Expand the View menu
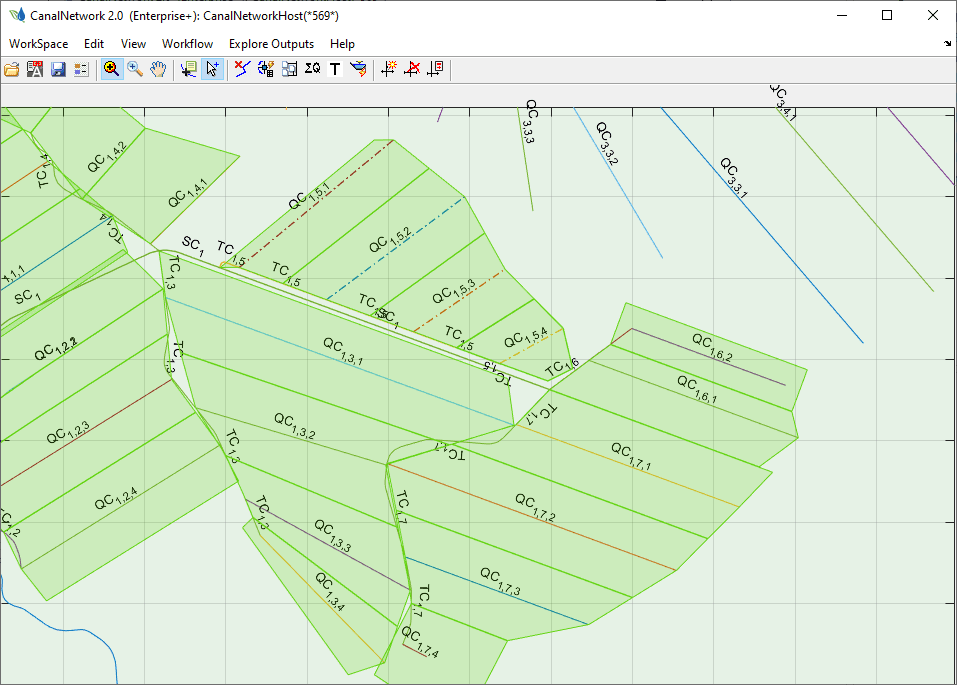 click(133, 44)
